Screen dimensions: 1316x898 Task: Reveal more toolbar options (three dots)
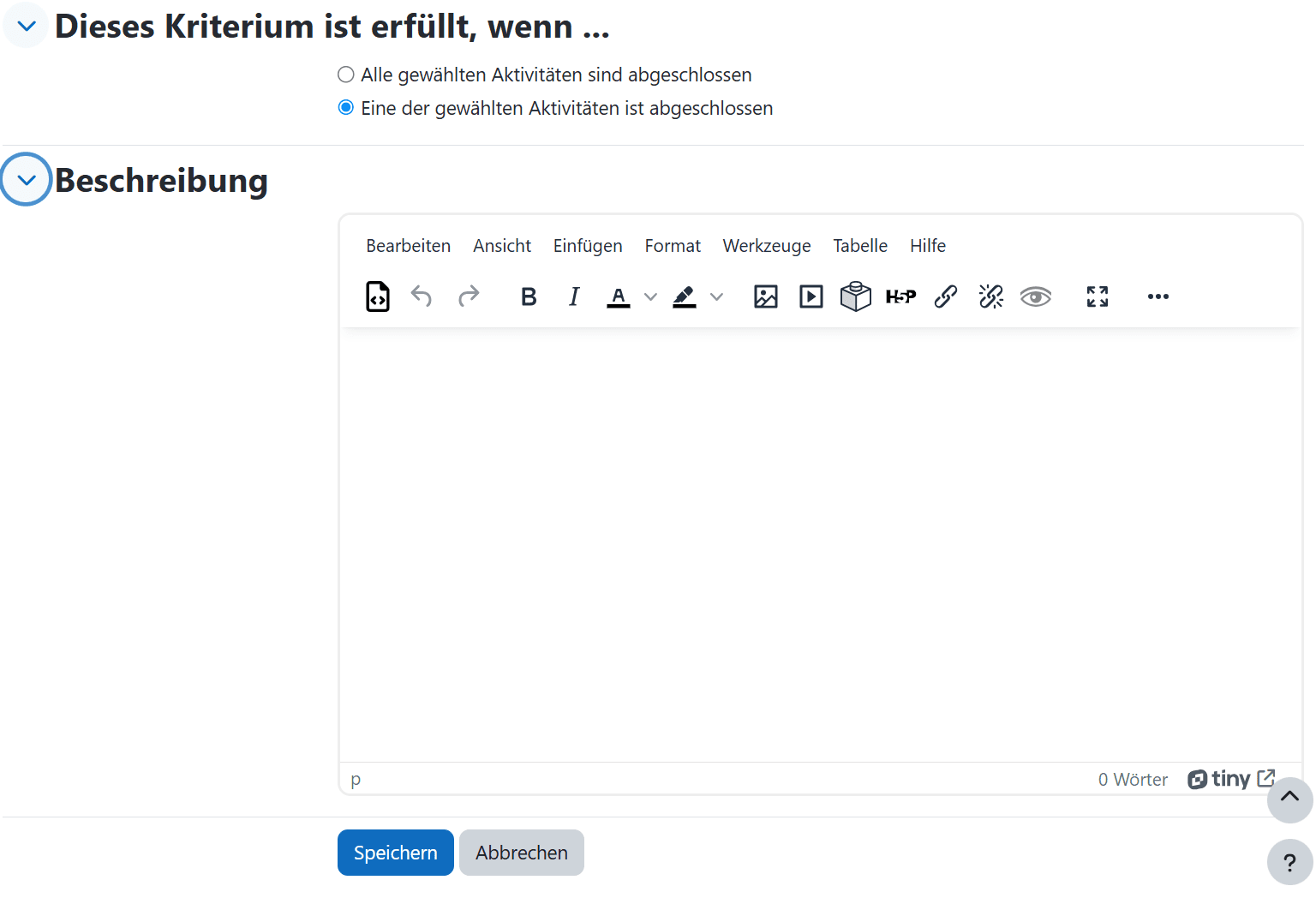click(x=1158, y=296)
